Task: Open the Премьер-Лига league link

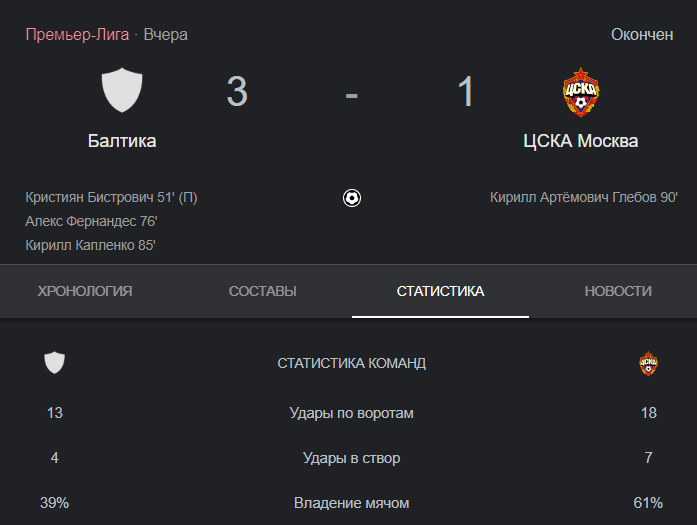Action: tap(77, 35)
